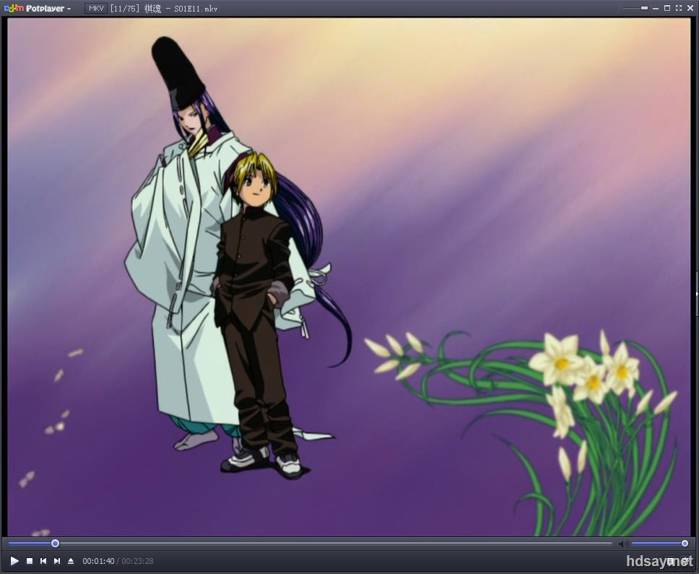The height and width of the screenshot is (574, 699).
Task: Open a file with the eject icon
Action: pos(70,561)
